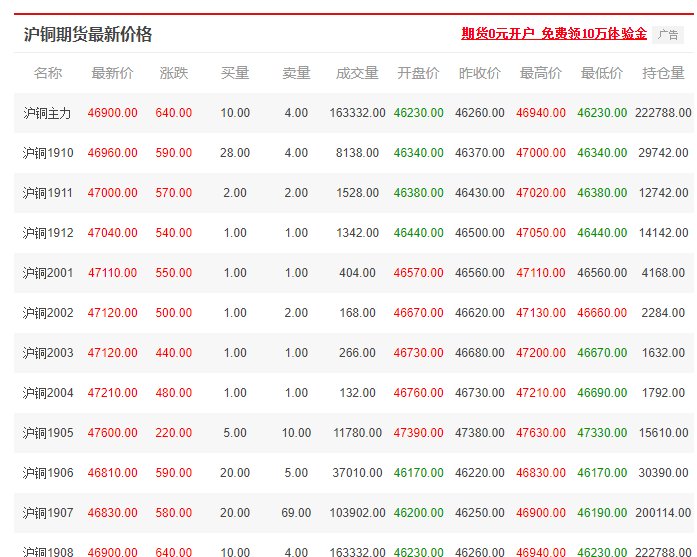Screen dimensions: 697x557
Task: Click open interest 29742.00 for 沪铜1910
Action: click(x=663, y=153)
